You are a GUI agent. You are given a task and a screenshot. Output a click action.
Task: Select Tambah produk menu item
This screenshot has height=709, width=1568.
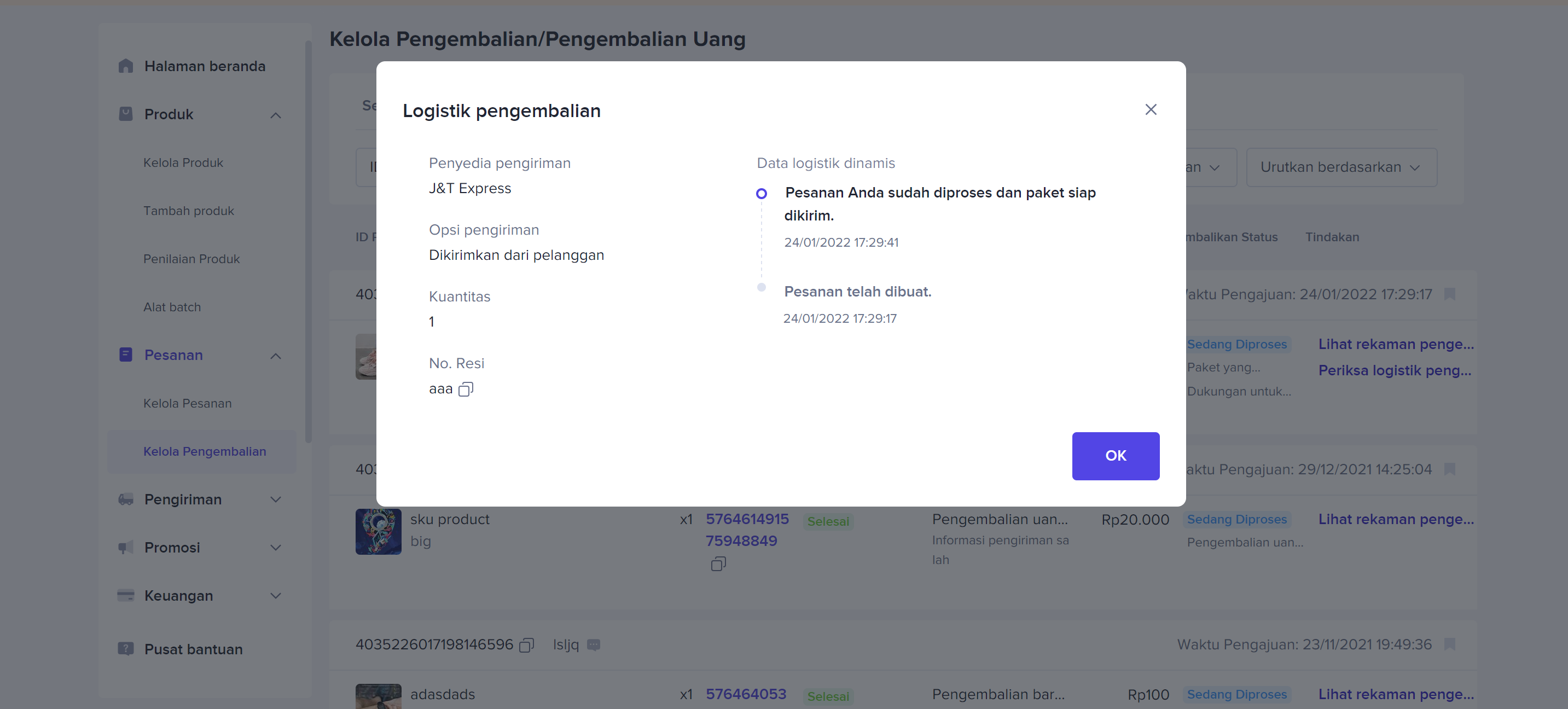[x=189, y=211]
